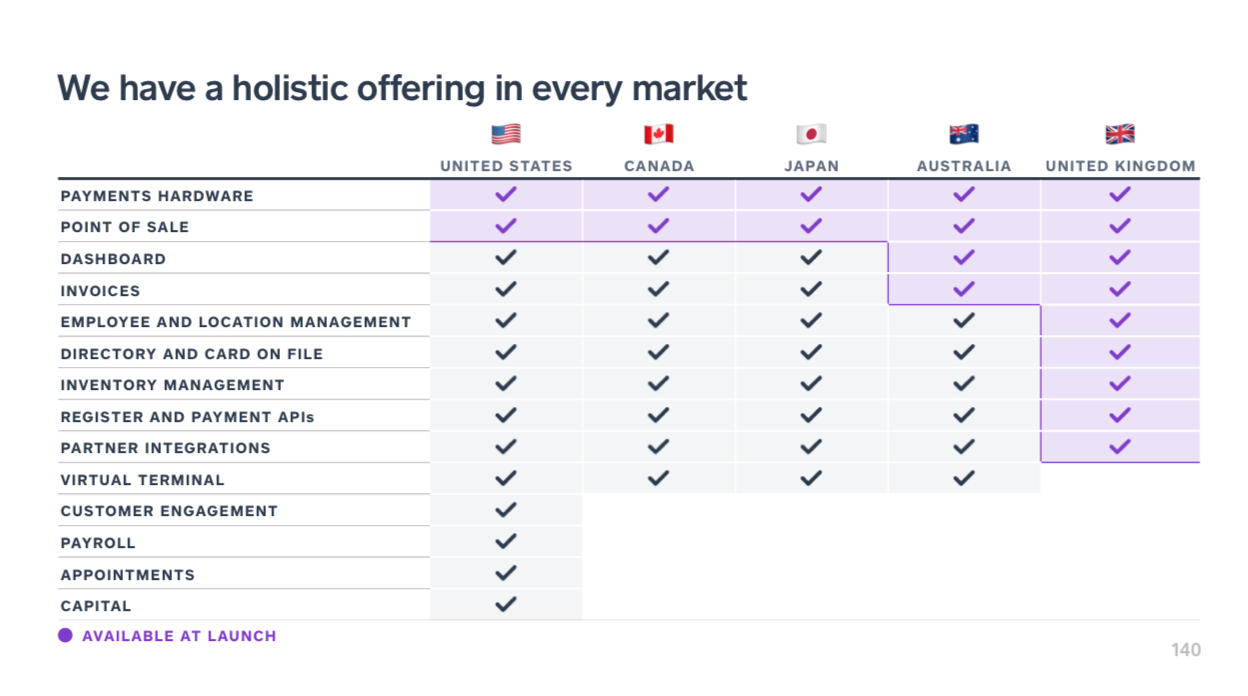1248x696 pixels.
Task: Click the Canada flag icon
Action: [x=658, y=134]
